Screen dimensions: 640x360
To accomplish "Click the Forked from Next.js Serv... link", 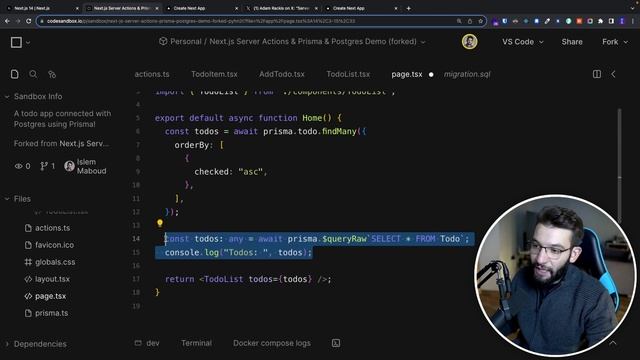I will [x=61, y=144].
